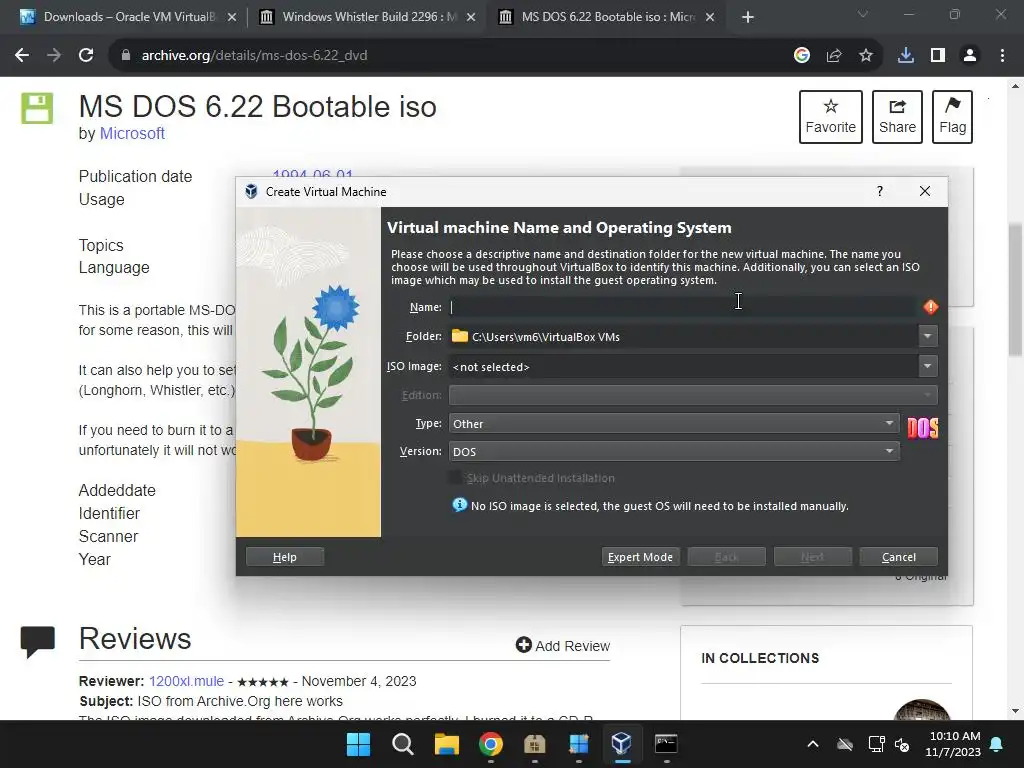The image size is (1024, 768).
Task: Open a new browser tab
Action: [x=748, y=17]
